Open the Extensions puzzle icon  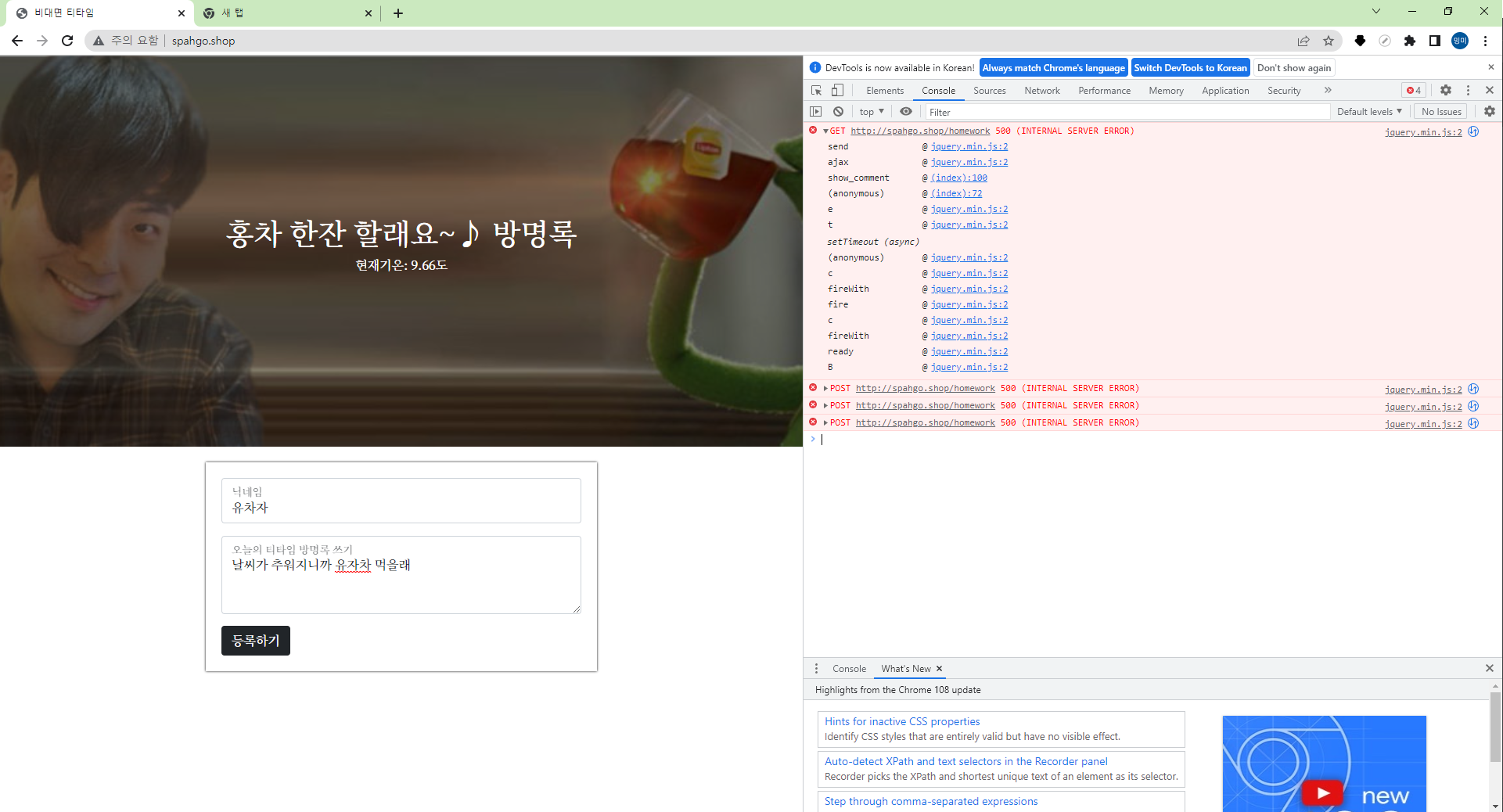(1410, 41)
